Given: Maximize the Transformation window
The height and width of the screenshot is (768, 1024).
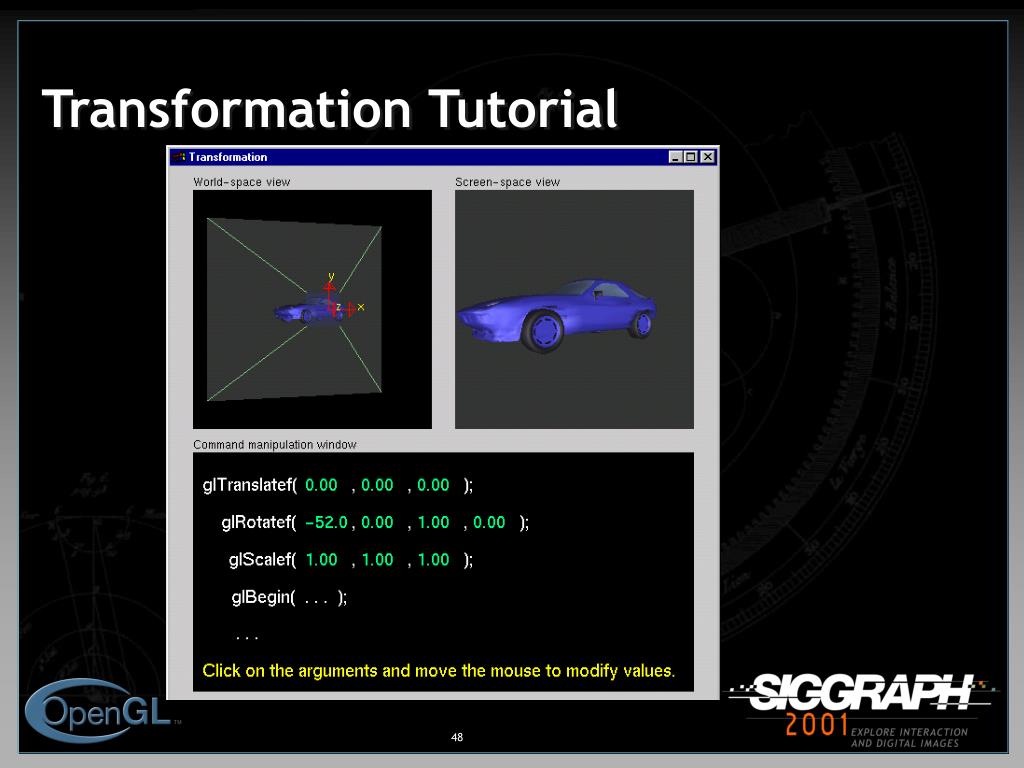Looking at the screenshot, I should point(691,157).
